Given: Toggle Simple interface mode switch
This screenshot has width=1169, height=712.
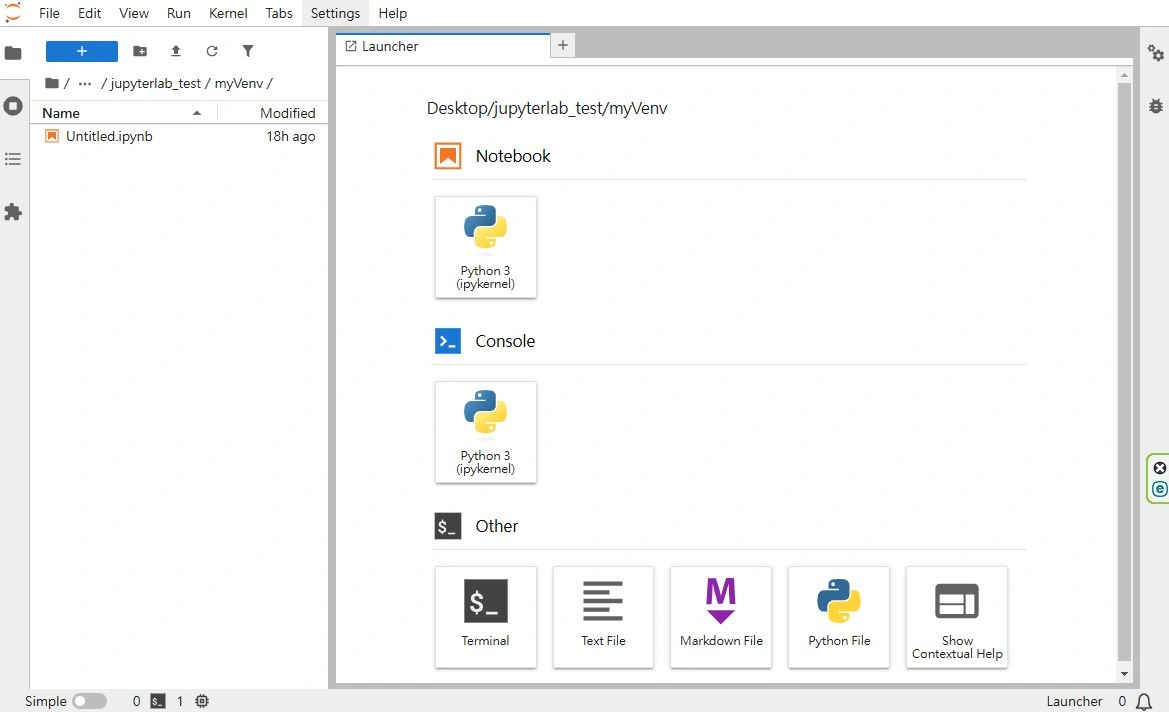Looking at the screenshot, I should coord(89,701).
